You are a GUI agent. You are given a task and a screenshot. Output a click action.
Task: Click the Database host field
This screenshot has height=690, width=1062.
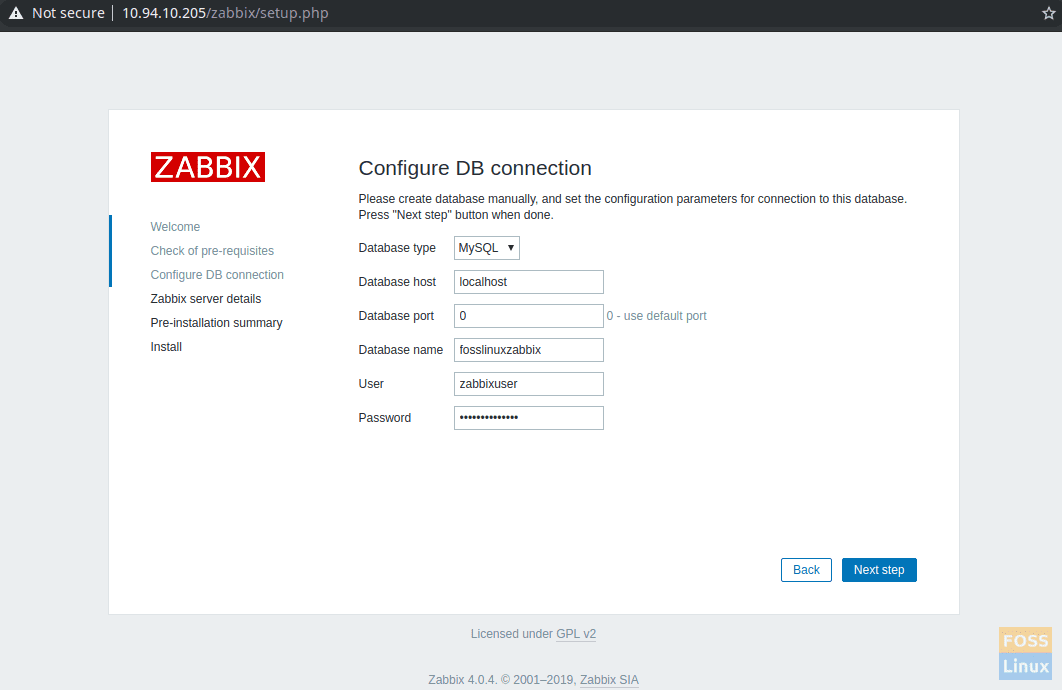(x=528, y=282)
